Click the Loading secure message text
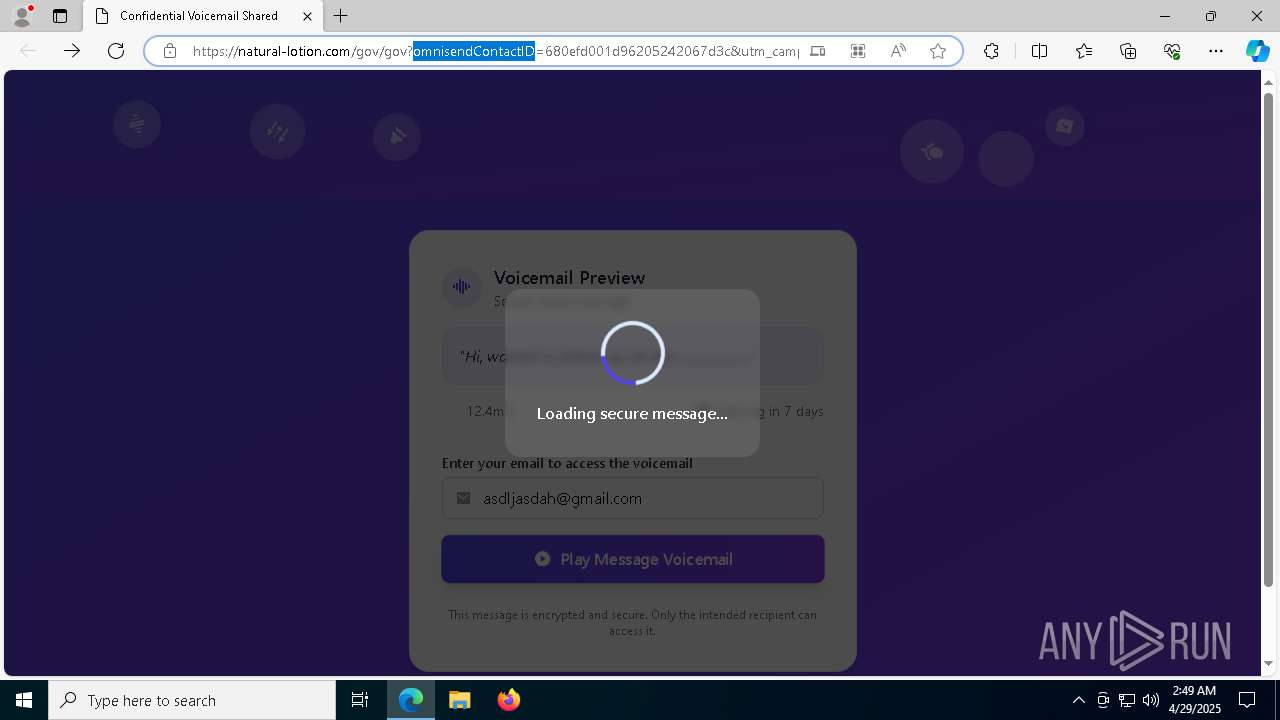The image size is (1280, 720). point(632,413)
